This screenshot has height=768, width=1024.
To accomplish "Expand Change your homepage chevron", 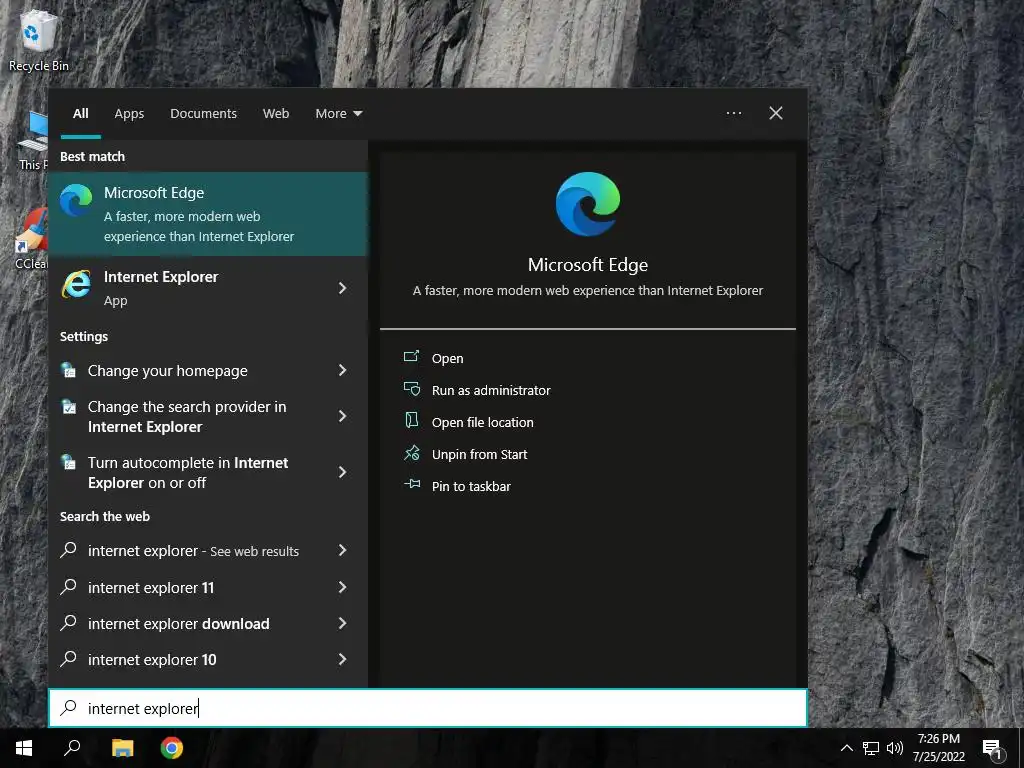I will point(342,370).
